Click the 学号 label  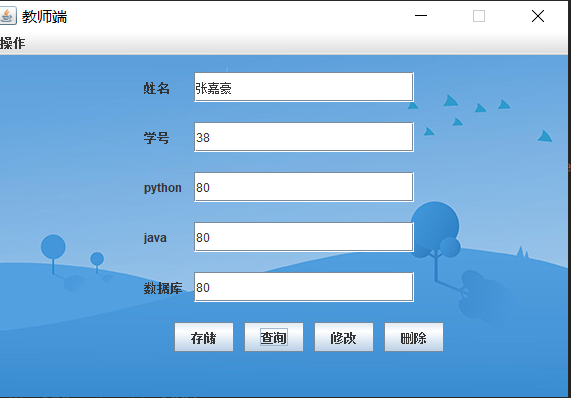[x=156, y=138]
